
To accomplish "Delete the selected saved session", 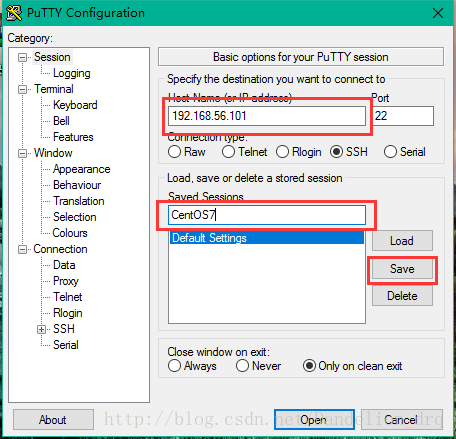I will [402, 296].
